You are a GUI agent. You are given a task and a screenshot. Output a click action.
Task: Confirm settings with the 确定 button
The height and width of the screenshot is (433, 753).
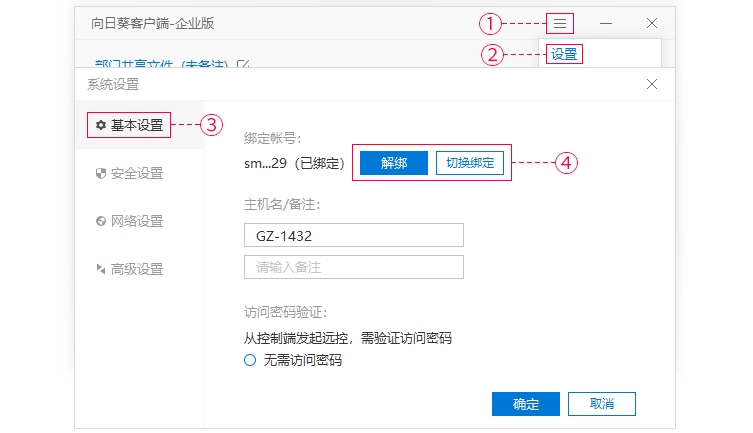coord(525,404)
